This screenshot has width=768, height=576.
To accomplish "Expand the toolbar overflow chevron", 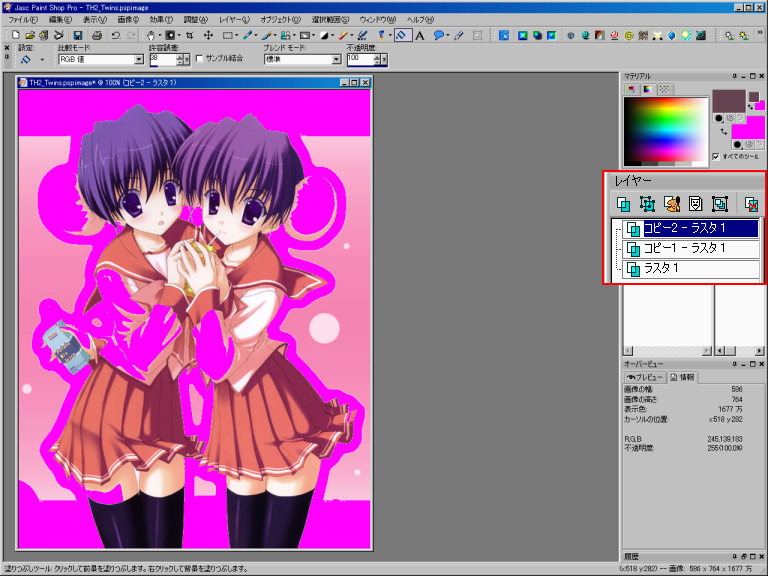I will click(760, 32).
